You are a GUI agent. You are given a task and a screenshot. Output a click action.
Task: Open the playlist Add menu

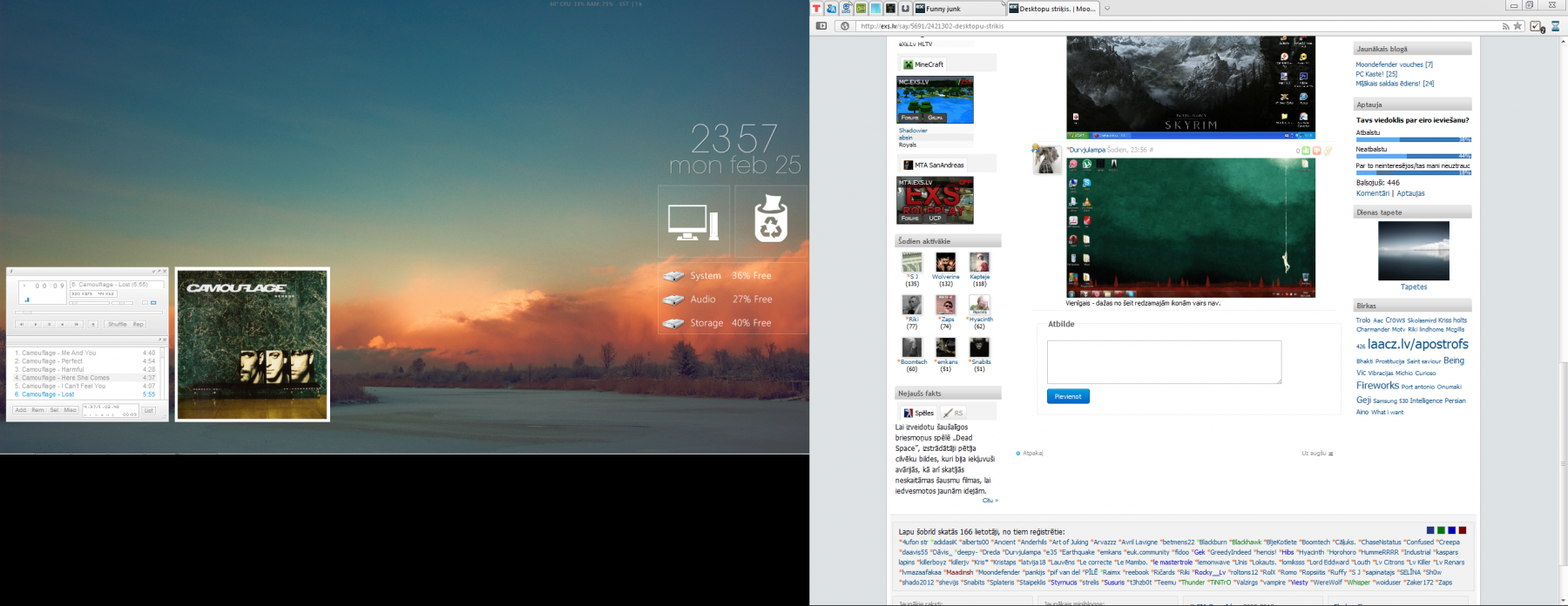coord(21,410)
